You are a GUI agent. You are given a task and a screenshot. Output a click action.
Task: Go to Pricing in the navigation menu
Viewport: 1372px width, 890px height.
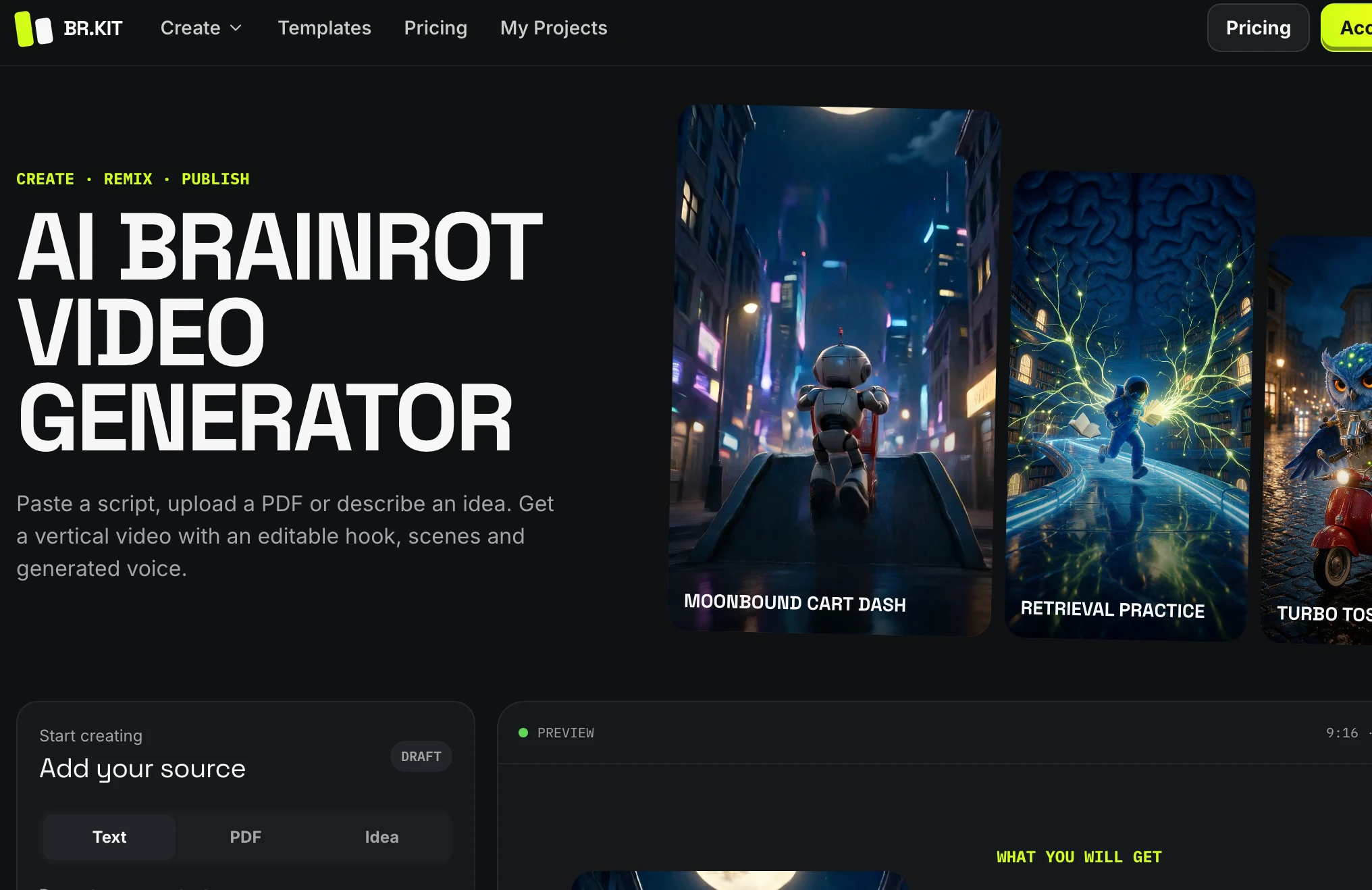point(436,28)
